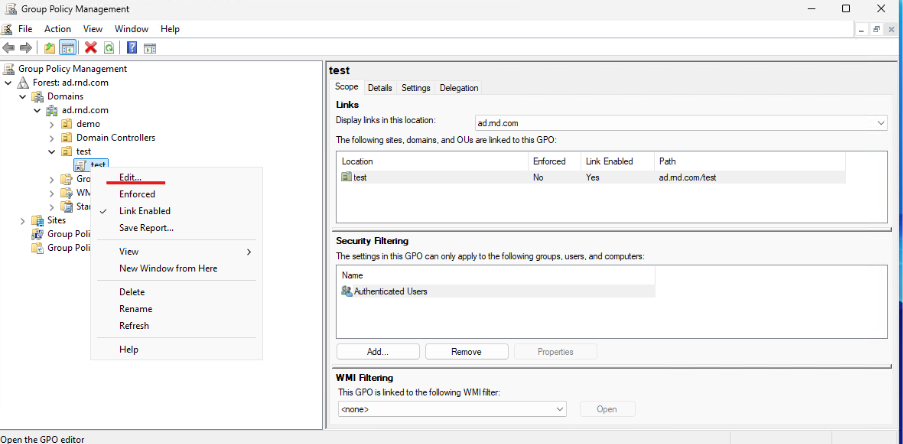Open the blue Help toolbar icon
Viewport: 903px width, 444px height.
(132, 47)
